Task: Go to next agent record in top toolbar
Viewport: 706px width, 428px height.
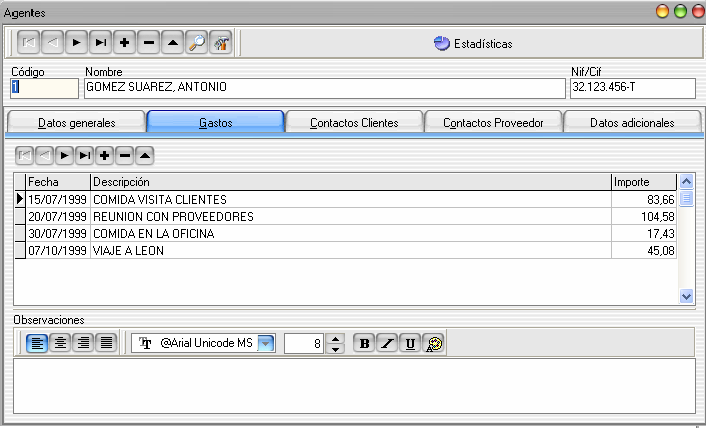Action: [x=76, y=43]
